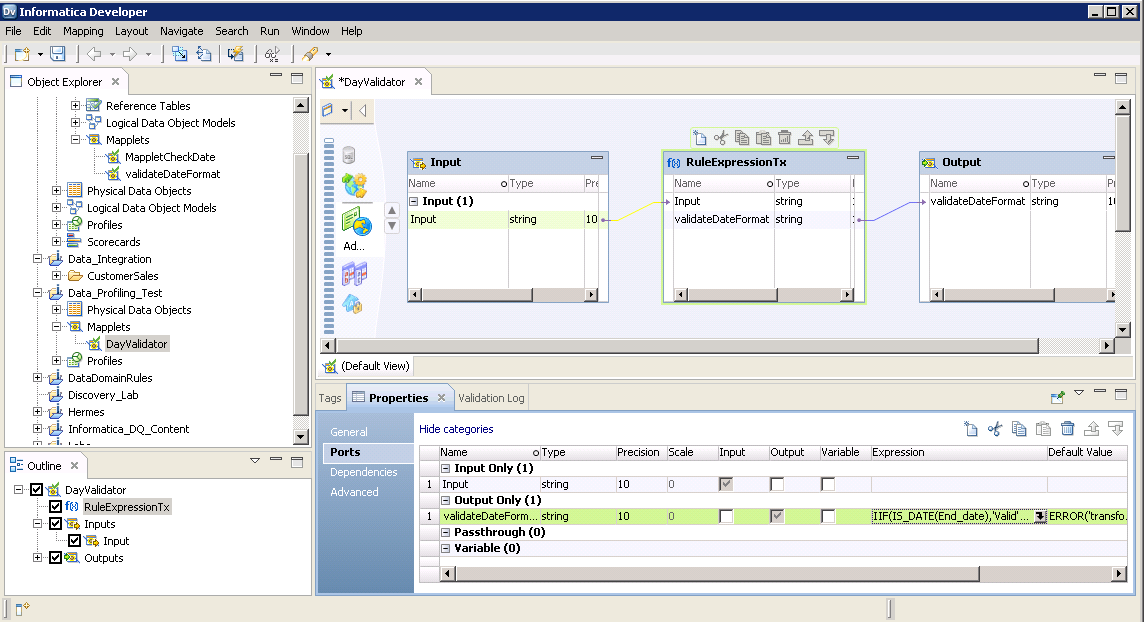Expand the Scorecards tree node
The height and width of the screenshot is (622, 1146).
[x=56, y=241]
